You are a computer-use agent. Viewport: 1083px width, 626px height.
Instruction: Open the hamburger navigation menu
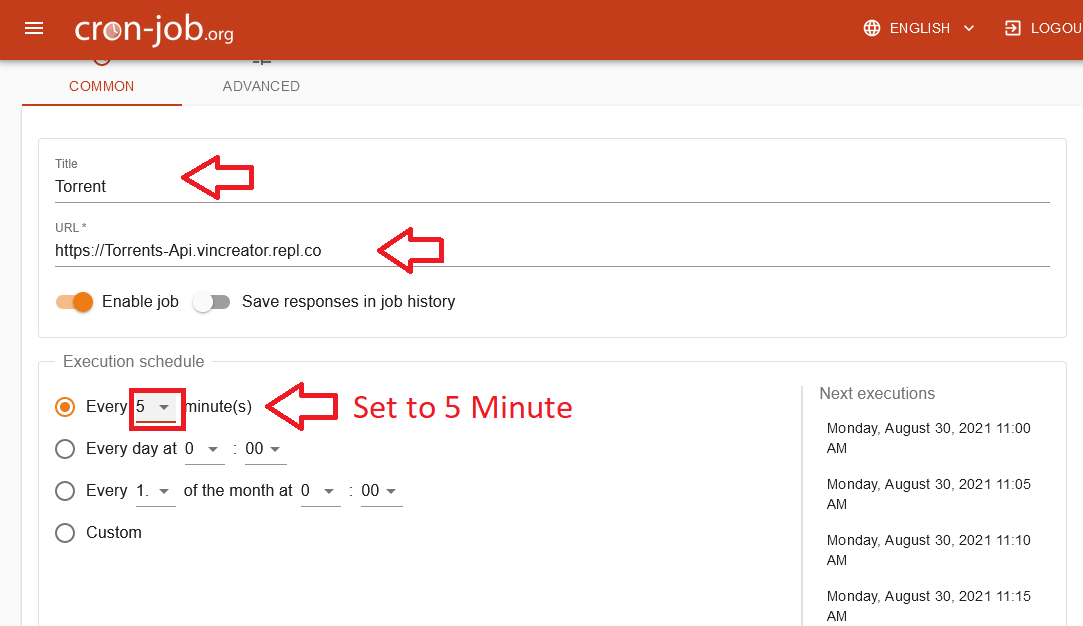pos(34,28)
